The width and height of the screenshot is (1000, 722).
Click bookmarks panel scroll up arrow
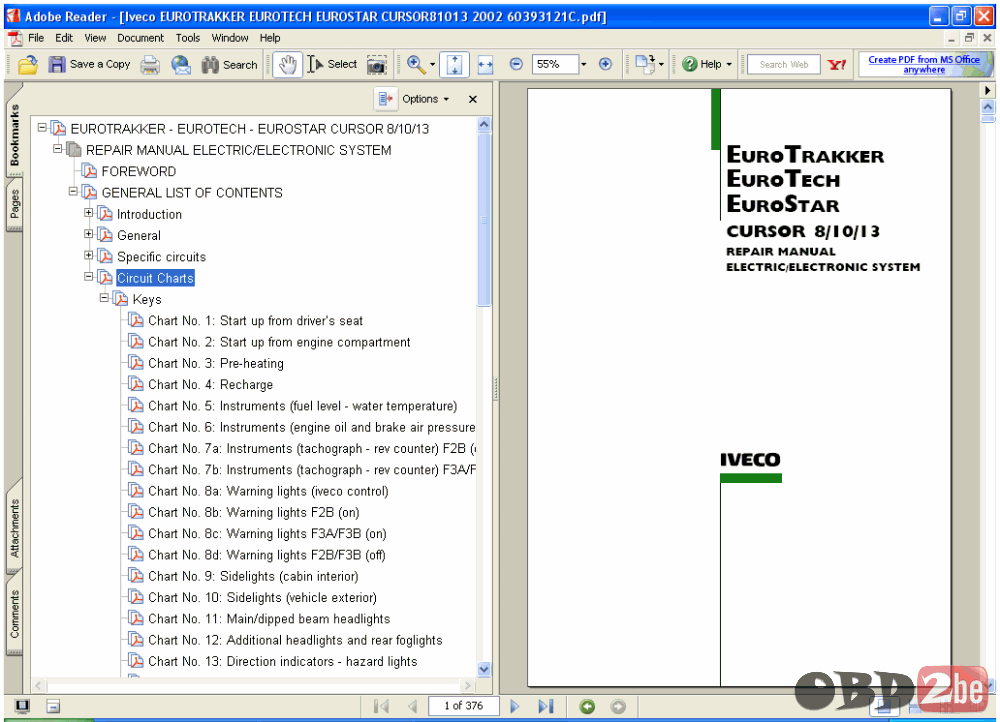[x=484, y=124]
